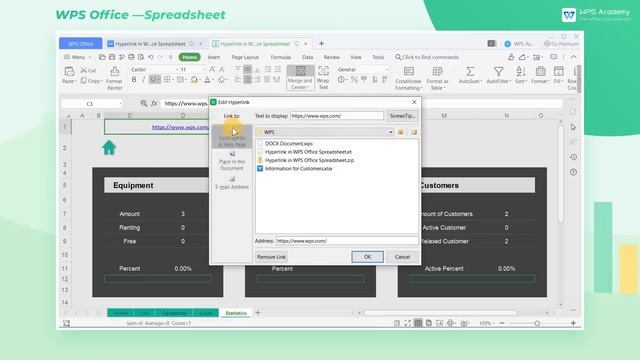Select the Formulas ribbon tab
640x360 pixels.
coord(281,57)
